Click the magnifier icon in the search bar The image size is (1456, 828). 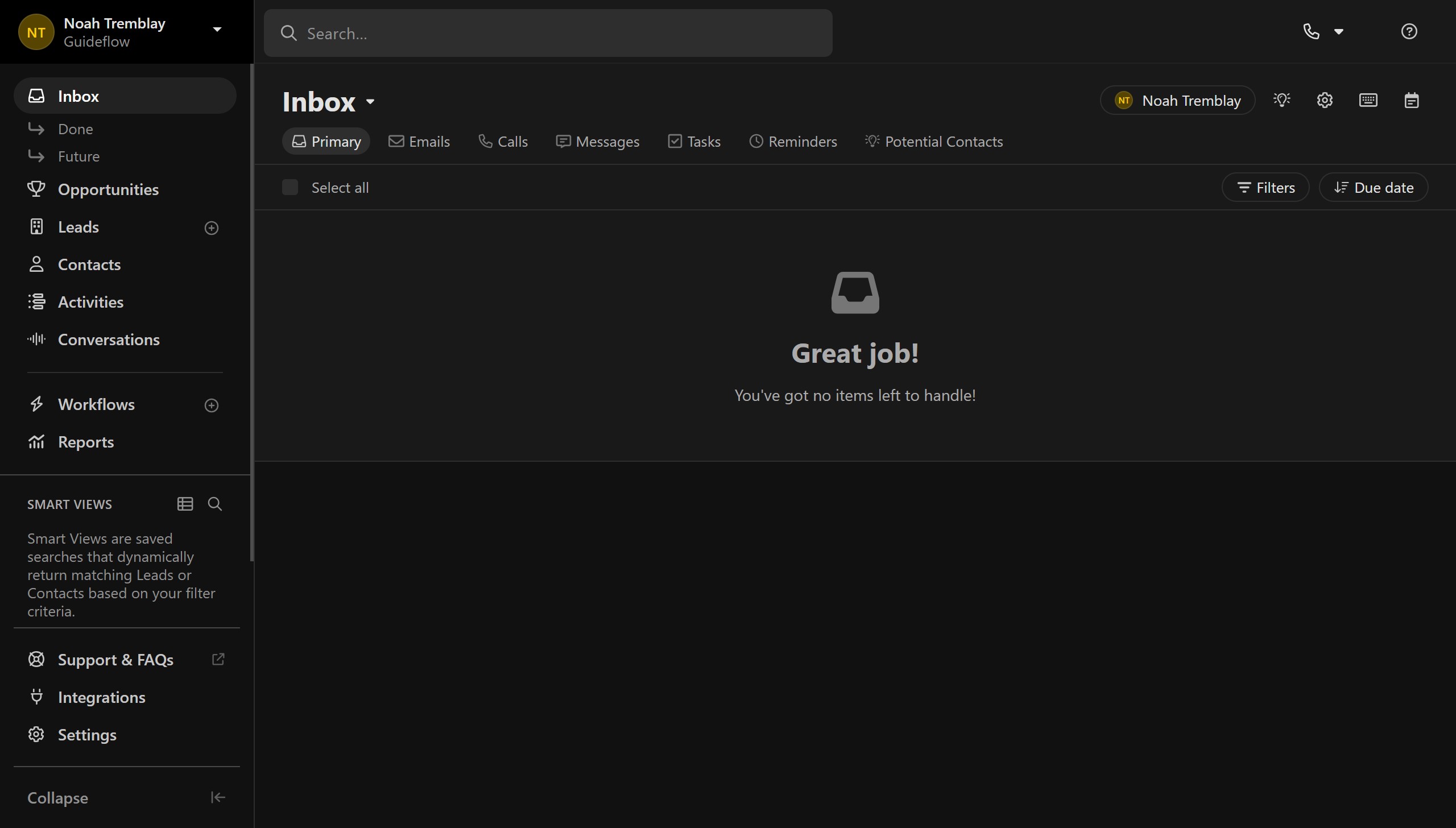point(289,33)
